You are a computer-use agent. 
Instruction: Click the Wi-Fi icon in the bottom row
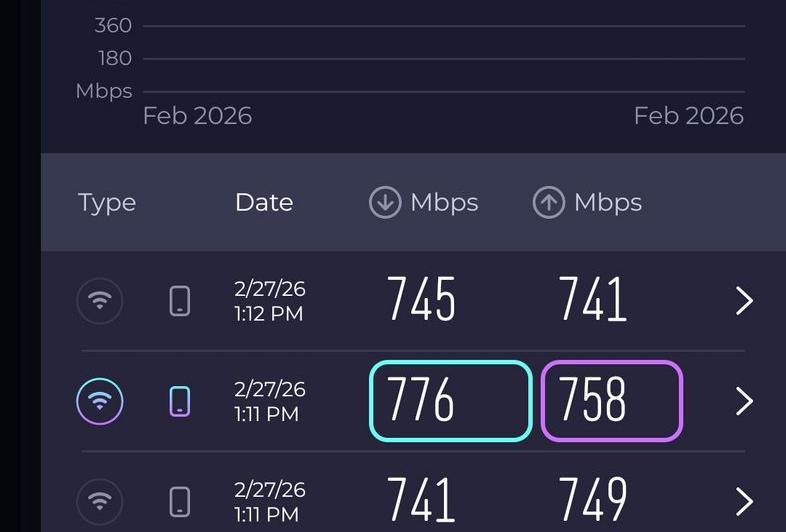(100, 501)
